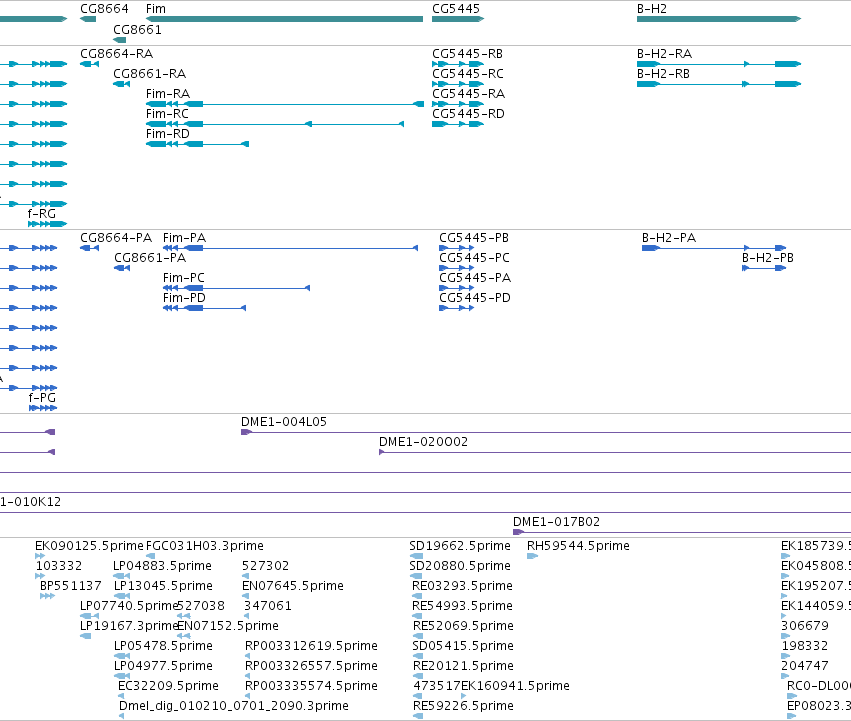
Task: Select EST SD05415.5prime
Action: tap(463, 646)
